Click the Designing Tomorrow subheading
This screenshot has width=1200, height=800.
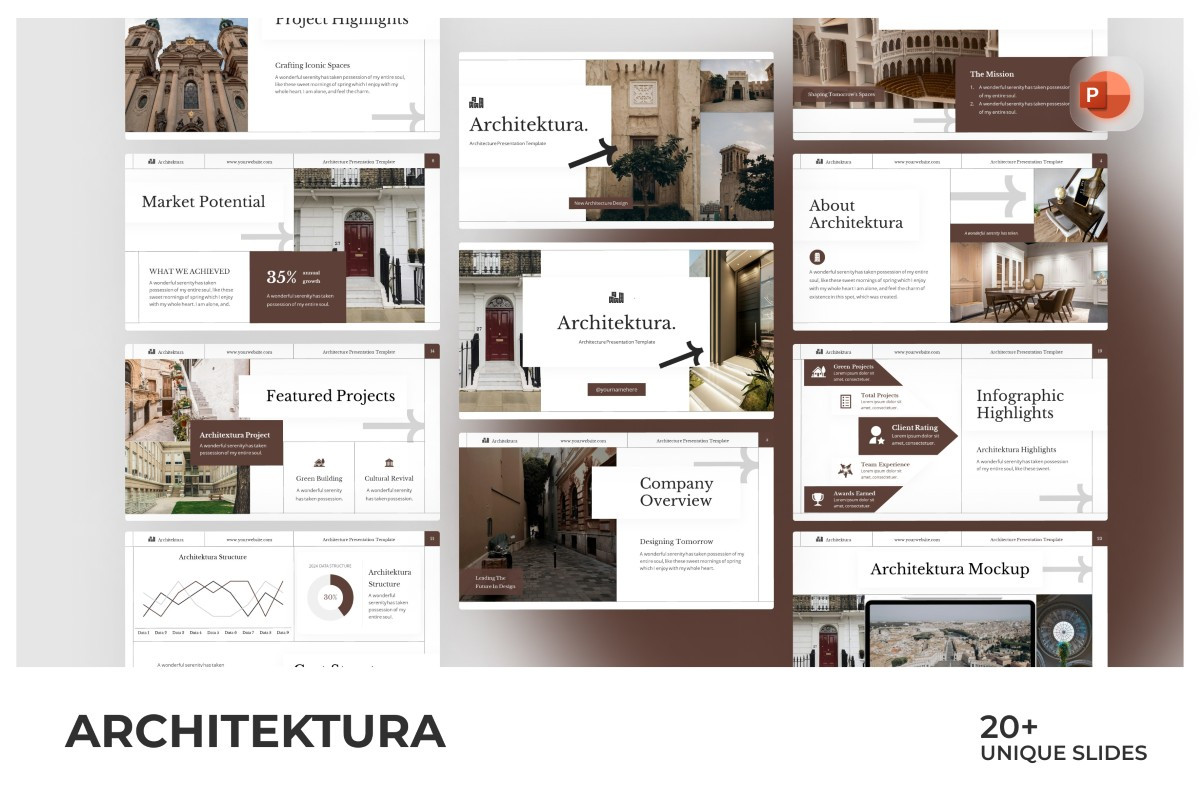tap(677, 541)
